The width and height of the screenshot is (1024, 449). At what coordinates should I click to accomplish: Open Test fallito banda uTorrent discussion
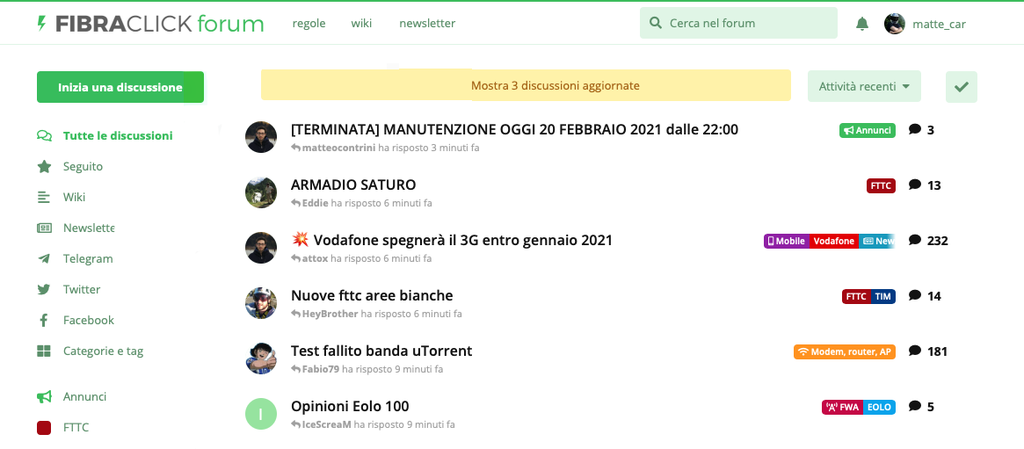[381, 351]
